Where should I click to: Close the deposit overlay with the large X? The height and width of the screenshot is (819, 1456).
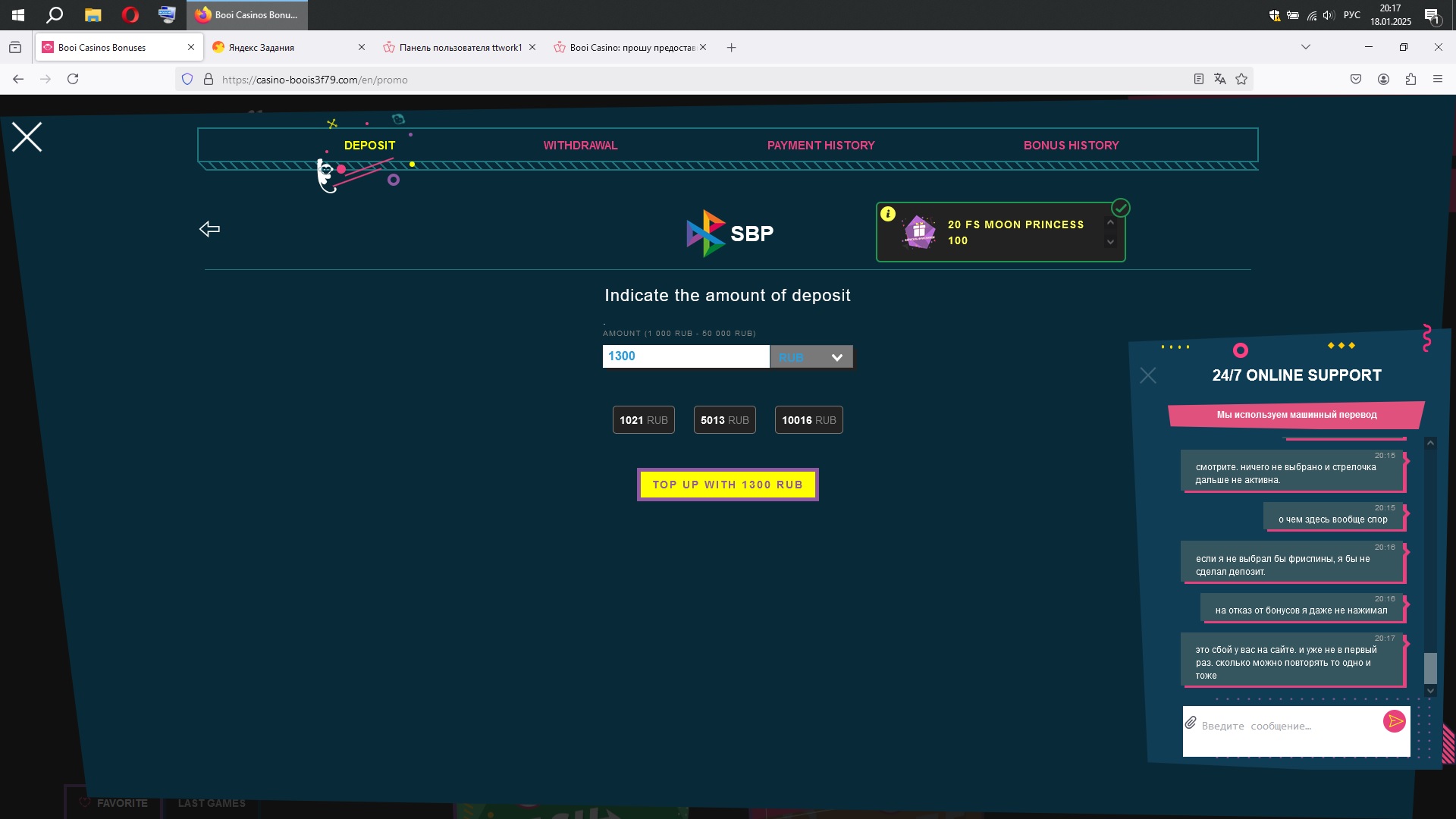click(27, 137)
